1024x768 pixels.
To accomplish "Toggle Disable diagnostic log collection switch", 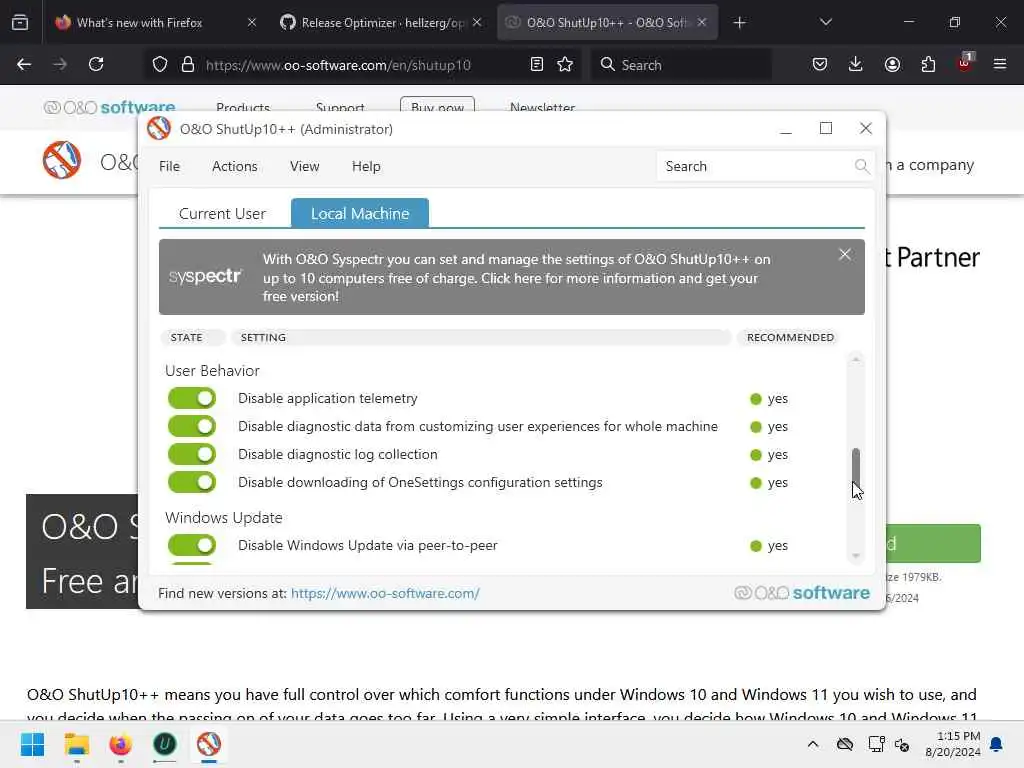I will 192,455.
